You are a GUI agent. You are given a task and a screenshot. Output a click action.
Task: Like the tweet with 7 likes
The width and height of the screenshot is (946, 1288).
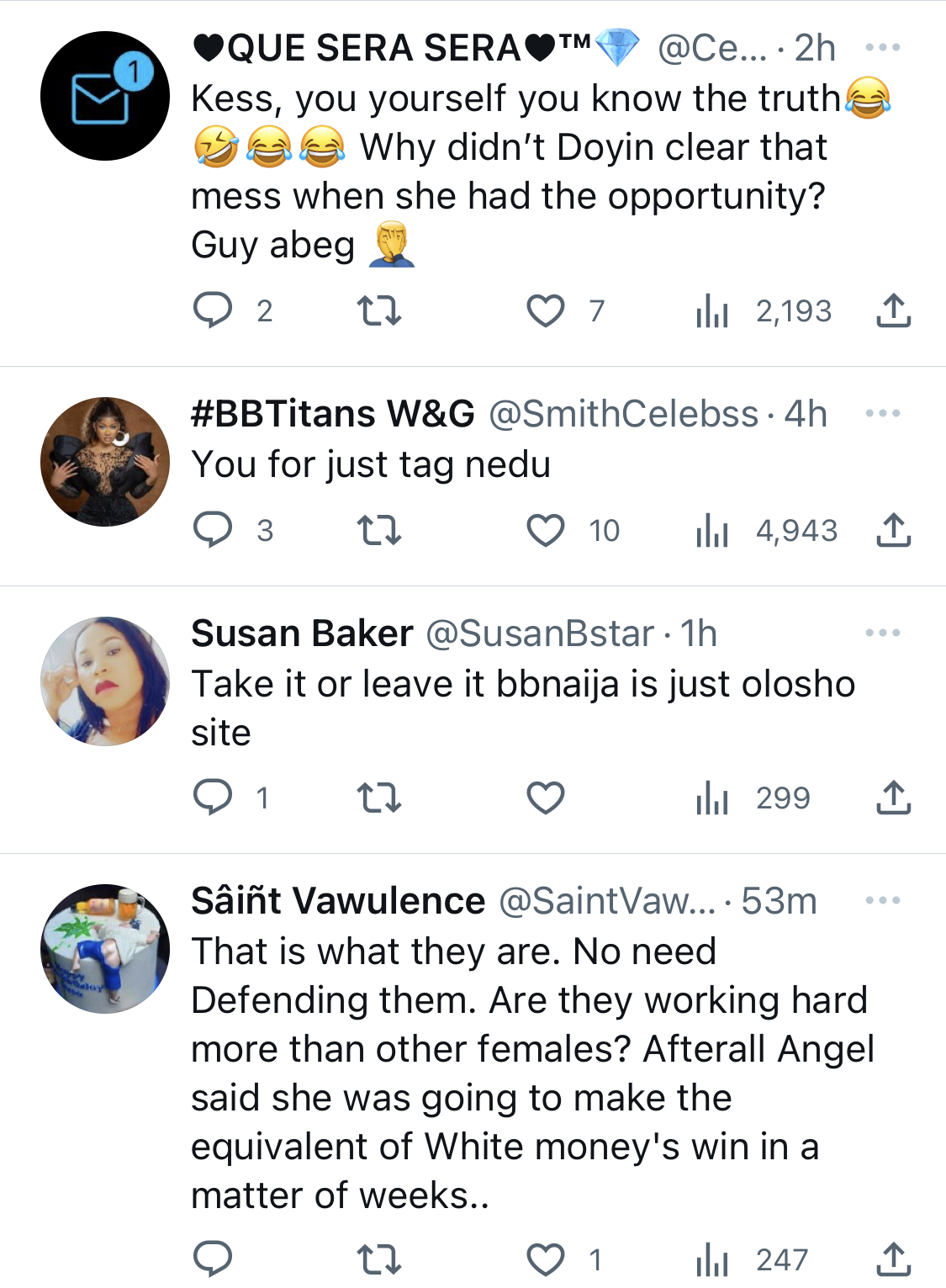pos(546,310)
